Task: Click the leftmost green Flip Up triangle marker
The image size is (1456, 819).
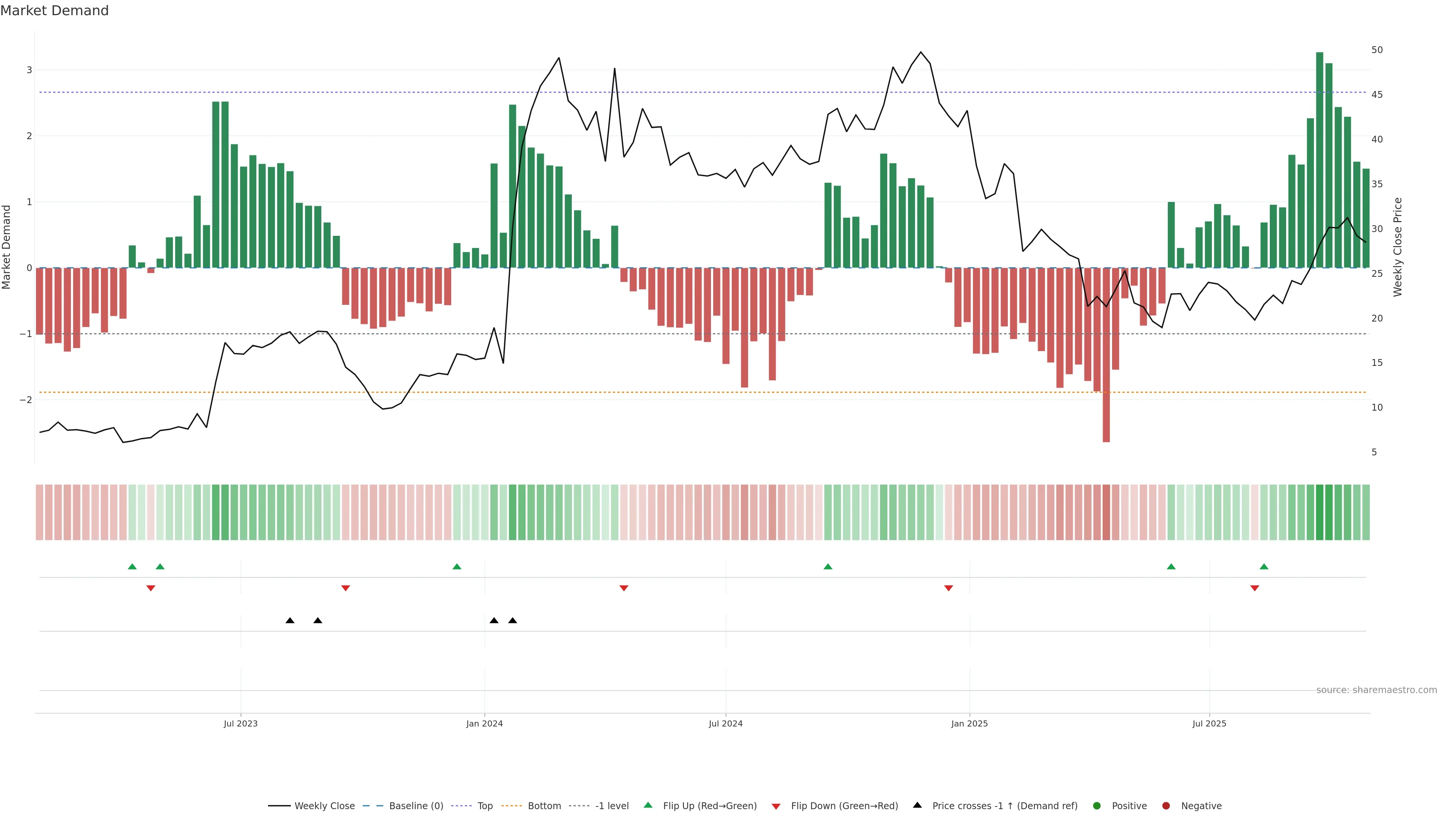Action: (x=132, y=566)
